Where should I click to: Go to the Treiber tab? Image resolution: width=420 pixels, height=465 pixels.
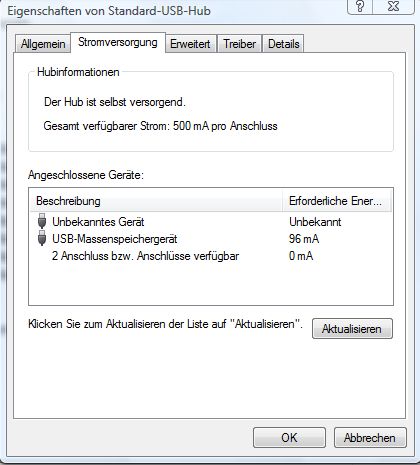(239, 44)
